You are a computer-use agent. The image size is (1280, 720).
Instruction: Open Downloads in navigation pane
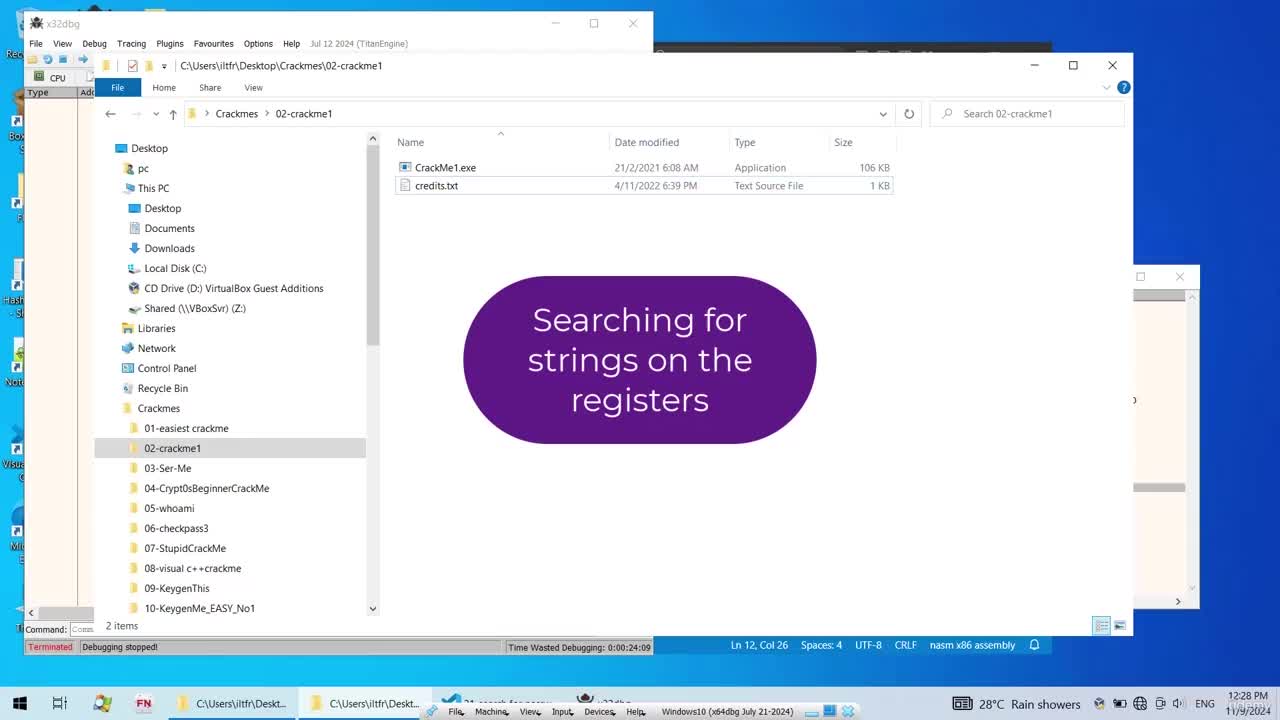pos(169,248)
